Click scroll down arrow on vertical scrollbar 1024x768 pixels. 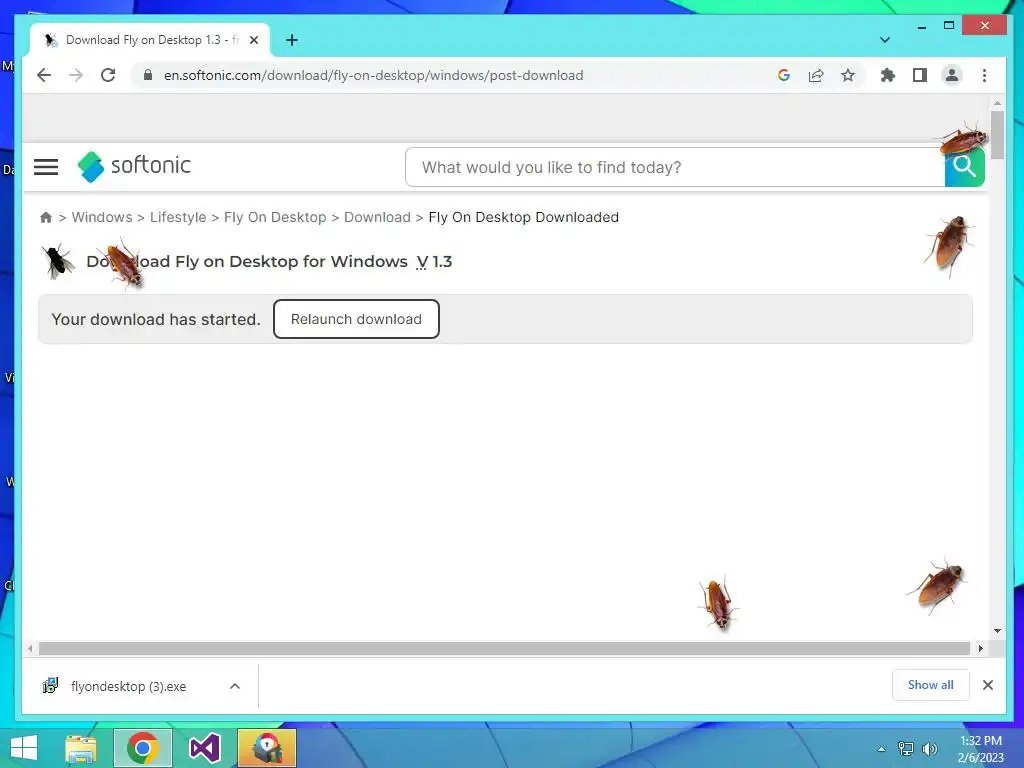[x=997, y=631]
